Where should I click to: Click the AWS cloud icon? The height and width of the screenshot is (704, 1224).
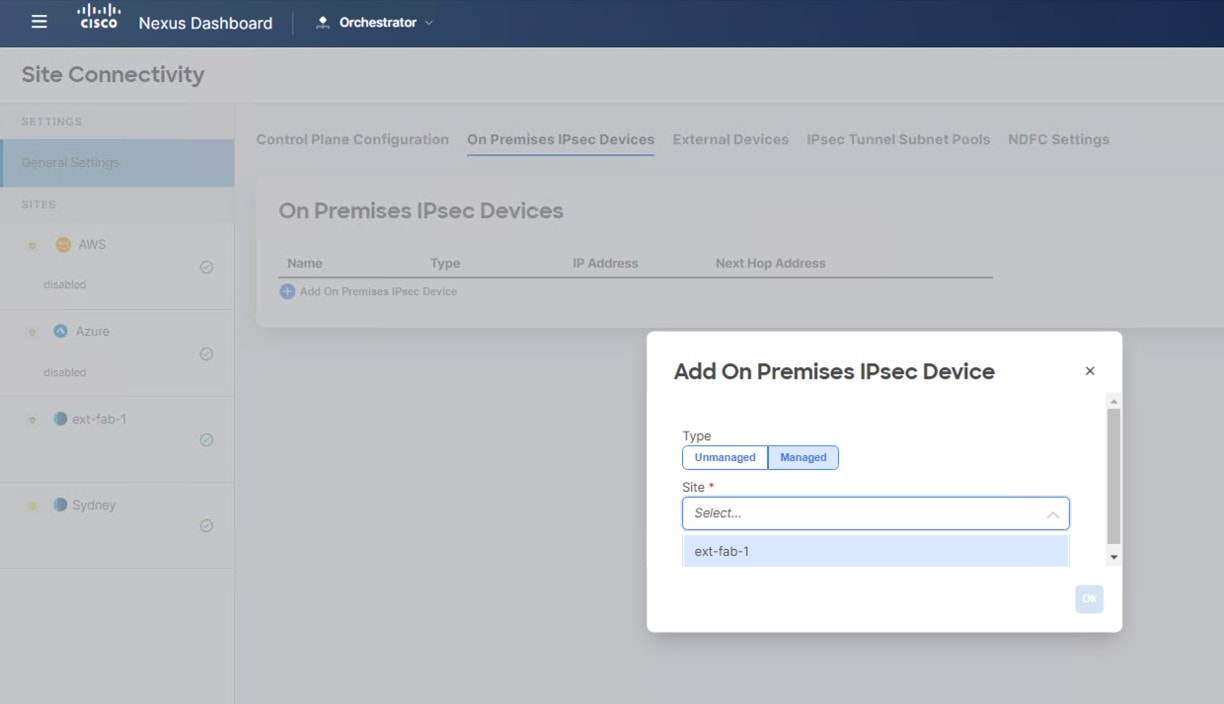point(63,245)
